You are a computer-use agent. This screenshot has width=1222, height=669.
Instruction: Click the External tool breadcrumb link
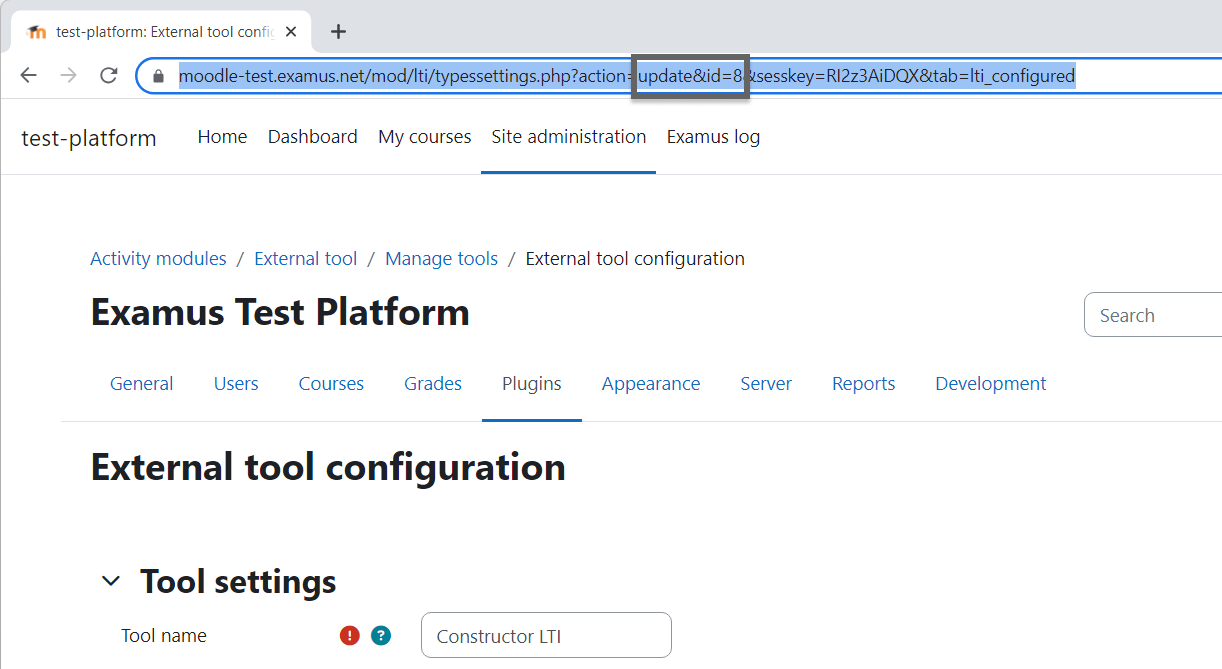(x=305, y=259)
